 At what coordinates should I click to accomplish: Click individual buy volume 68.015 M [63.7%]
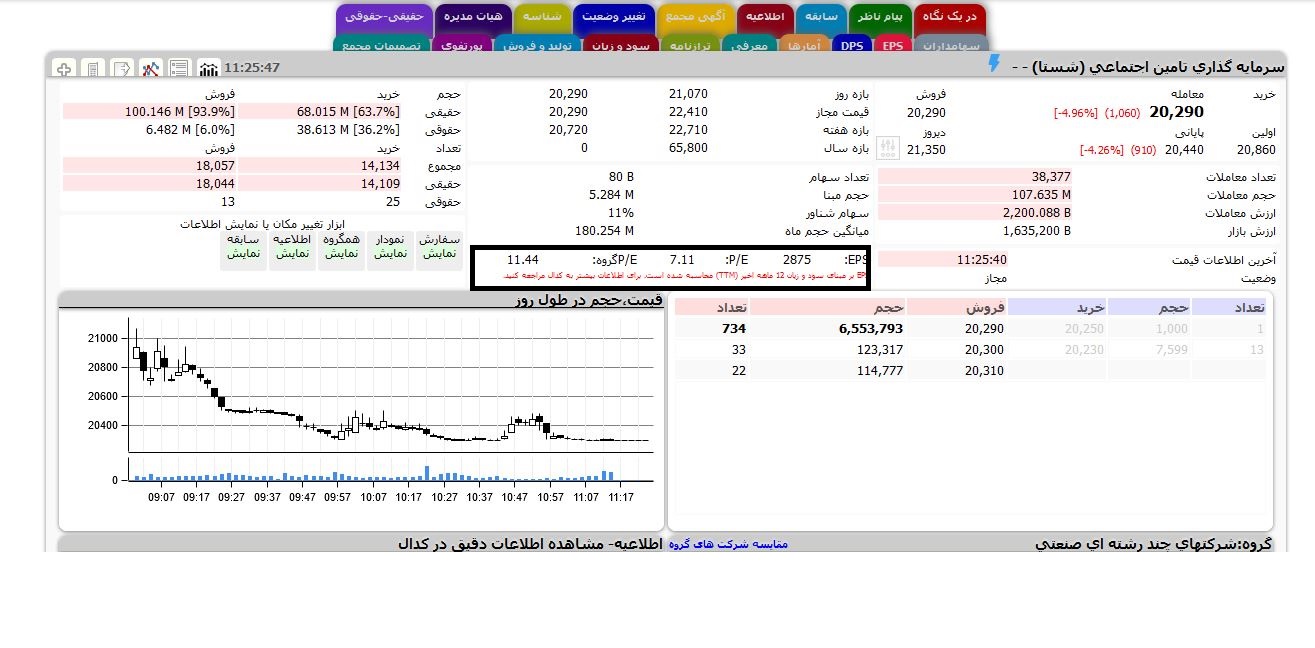[x=348, y=111]
